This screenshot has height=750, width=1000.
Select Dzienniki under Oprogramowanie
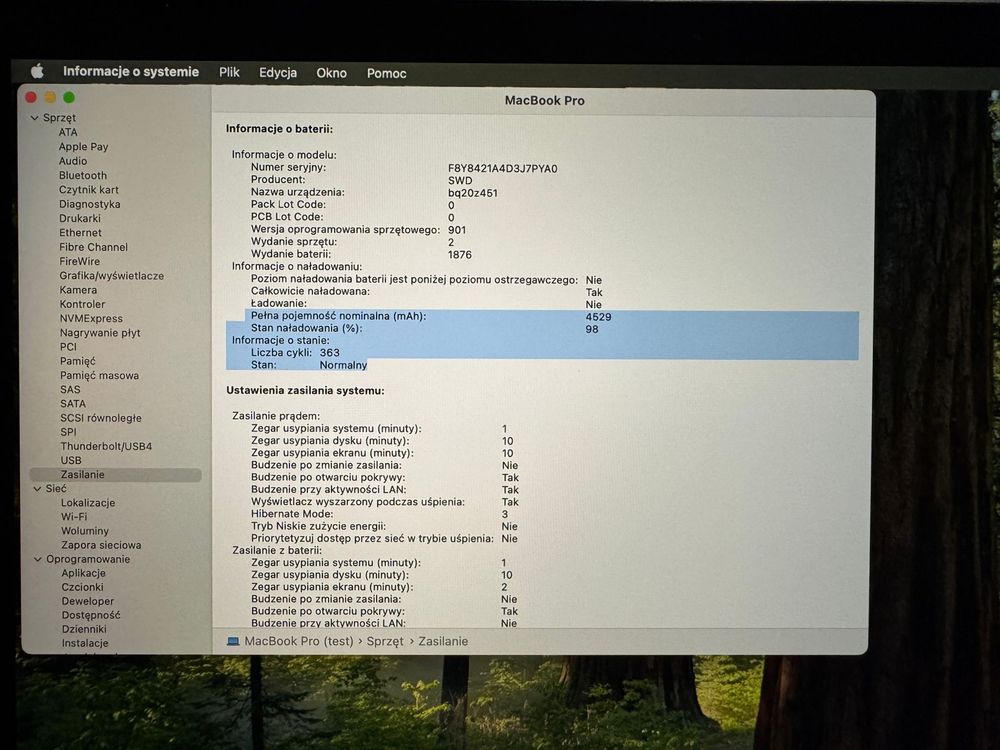tap(84, 629)
